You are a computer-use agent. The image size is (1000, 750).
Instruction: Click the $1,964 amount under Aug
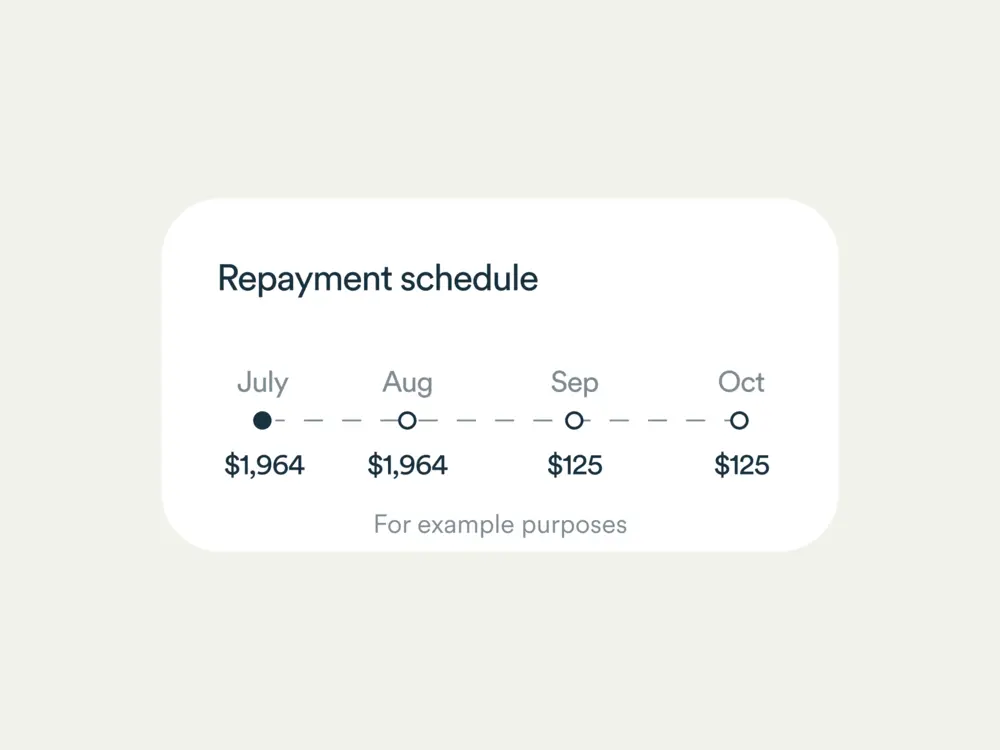click(x=407, y=464)
